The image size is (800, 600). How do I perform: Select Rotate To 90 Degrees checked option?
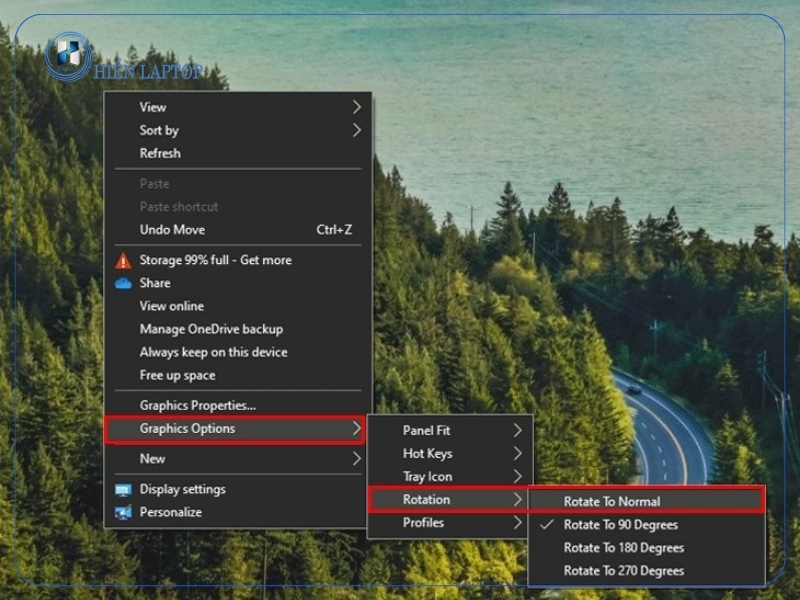coord(646,524)
